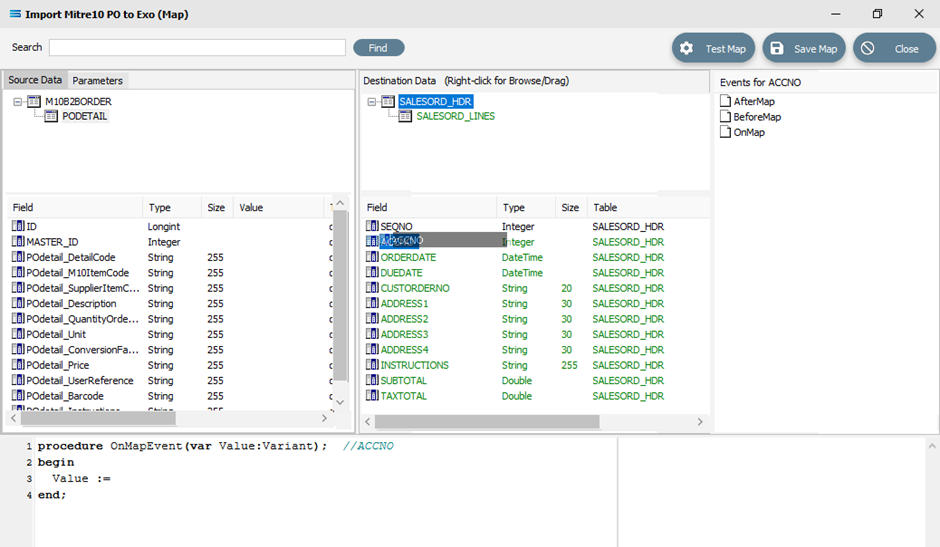Sort source grid by Type header

tap(172, 208)
